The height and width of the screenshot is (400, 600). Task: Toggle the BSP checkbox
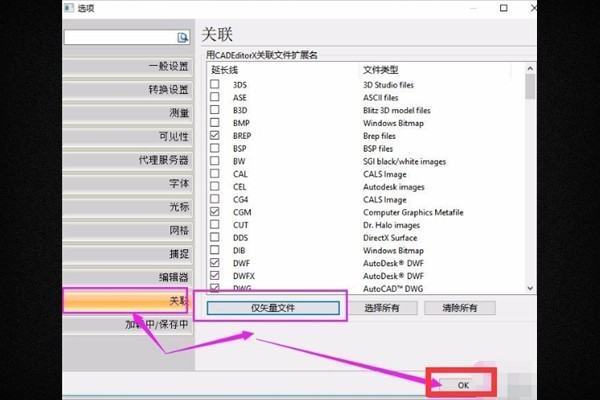point(215,148)
